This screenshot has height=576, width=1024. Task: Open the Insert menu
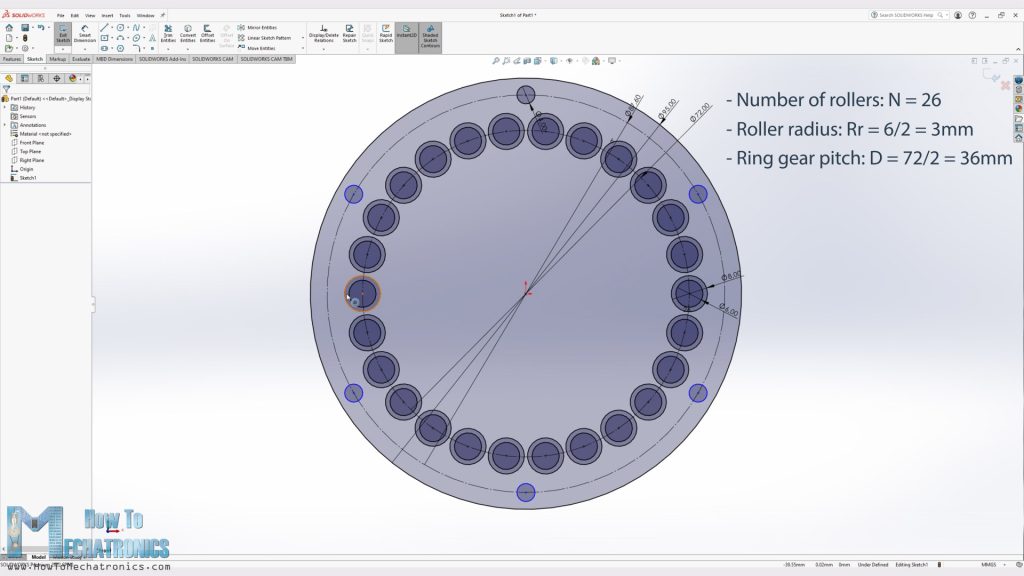tap(108, 15)
